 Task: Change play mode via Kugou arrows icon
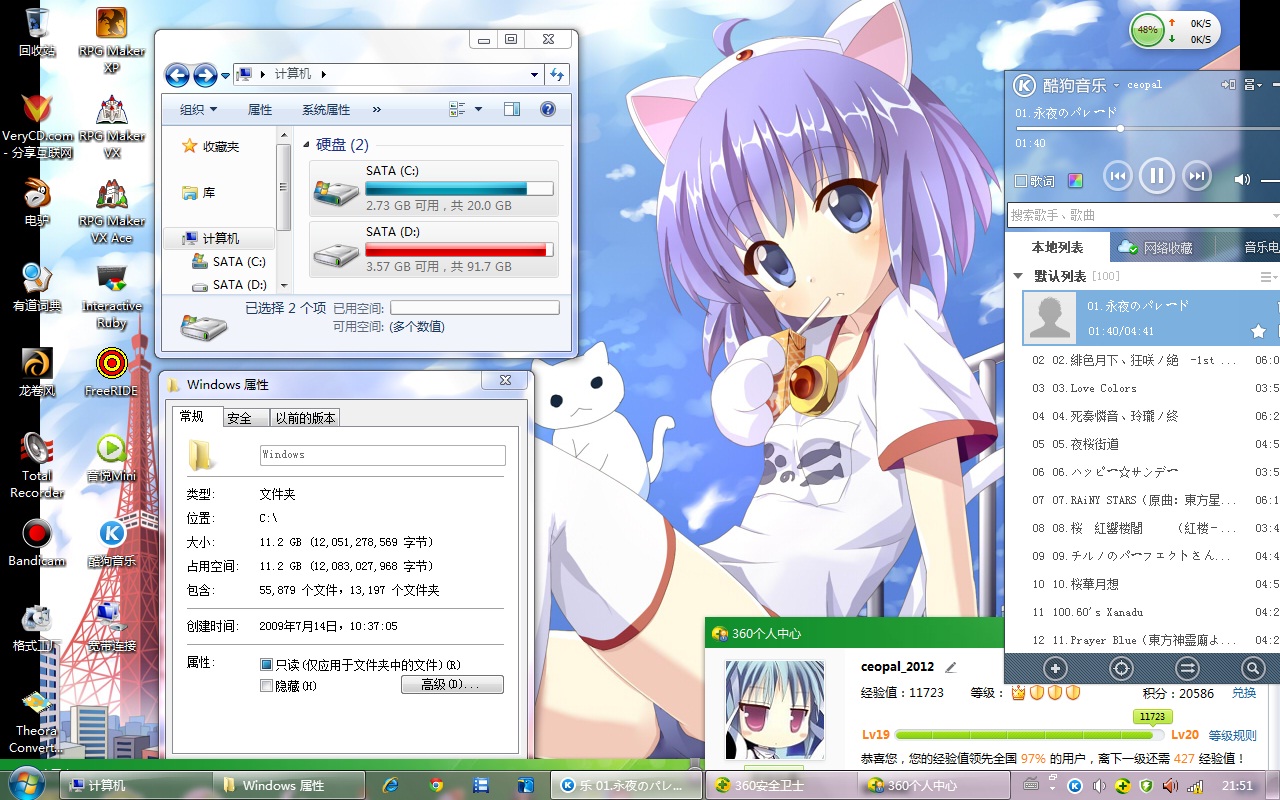point(1187,668)
